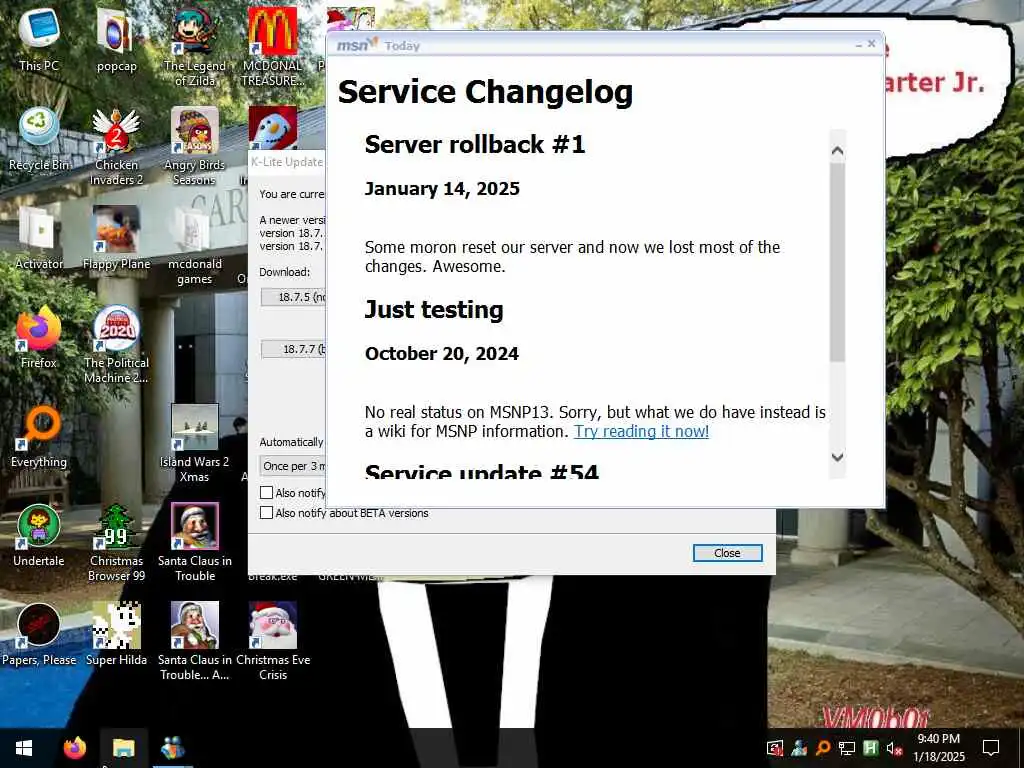Screen dimensions: 1024x768
Task: Click the Service Changelog heading
Action: [x=485, y=91]
